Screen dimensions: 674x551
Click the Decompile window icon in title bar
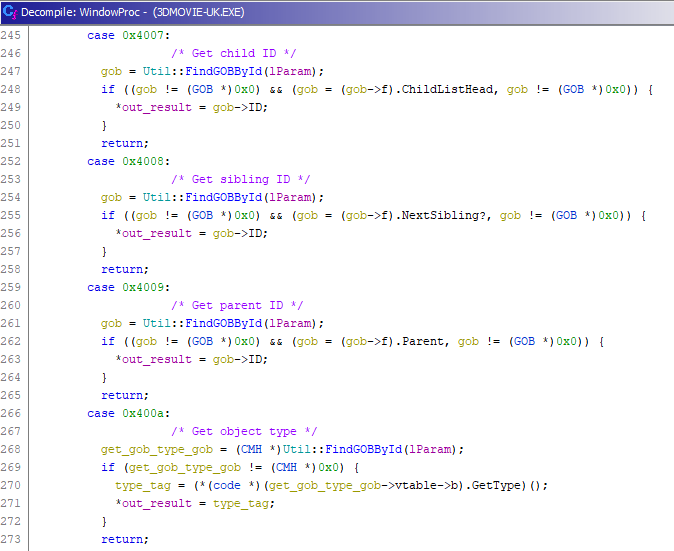click(9, 12)
